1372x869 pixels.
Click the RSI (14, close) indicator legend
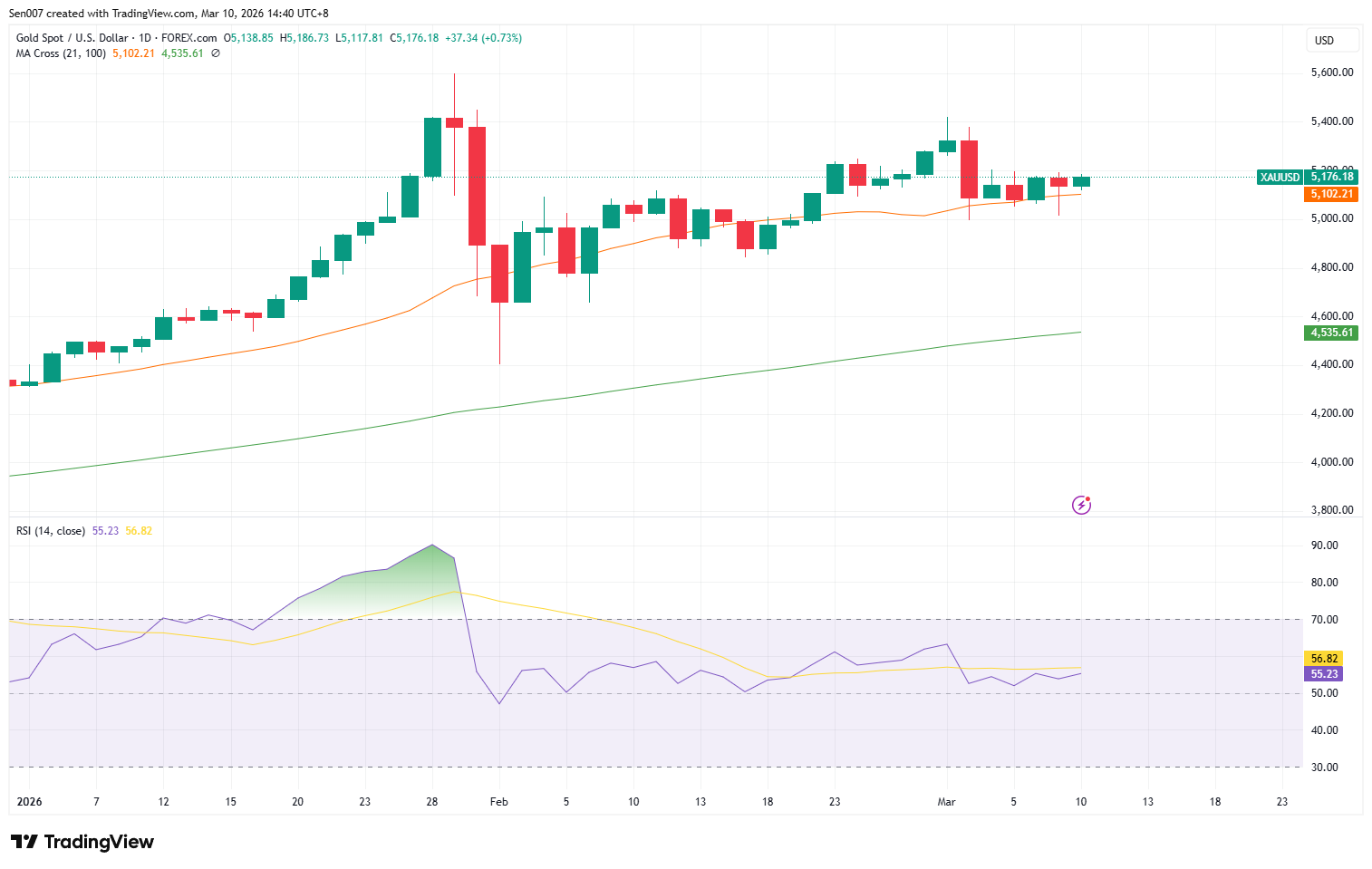(51, 531)
